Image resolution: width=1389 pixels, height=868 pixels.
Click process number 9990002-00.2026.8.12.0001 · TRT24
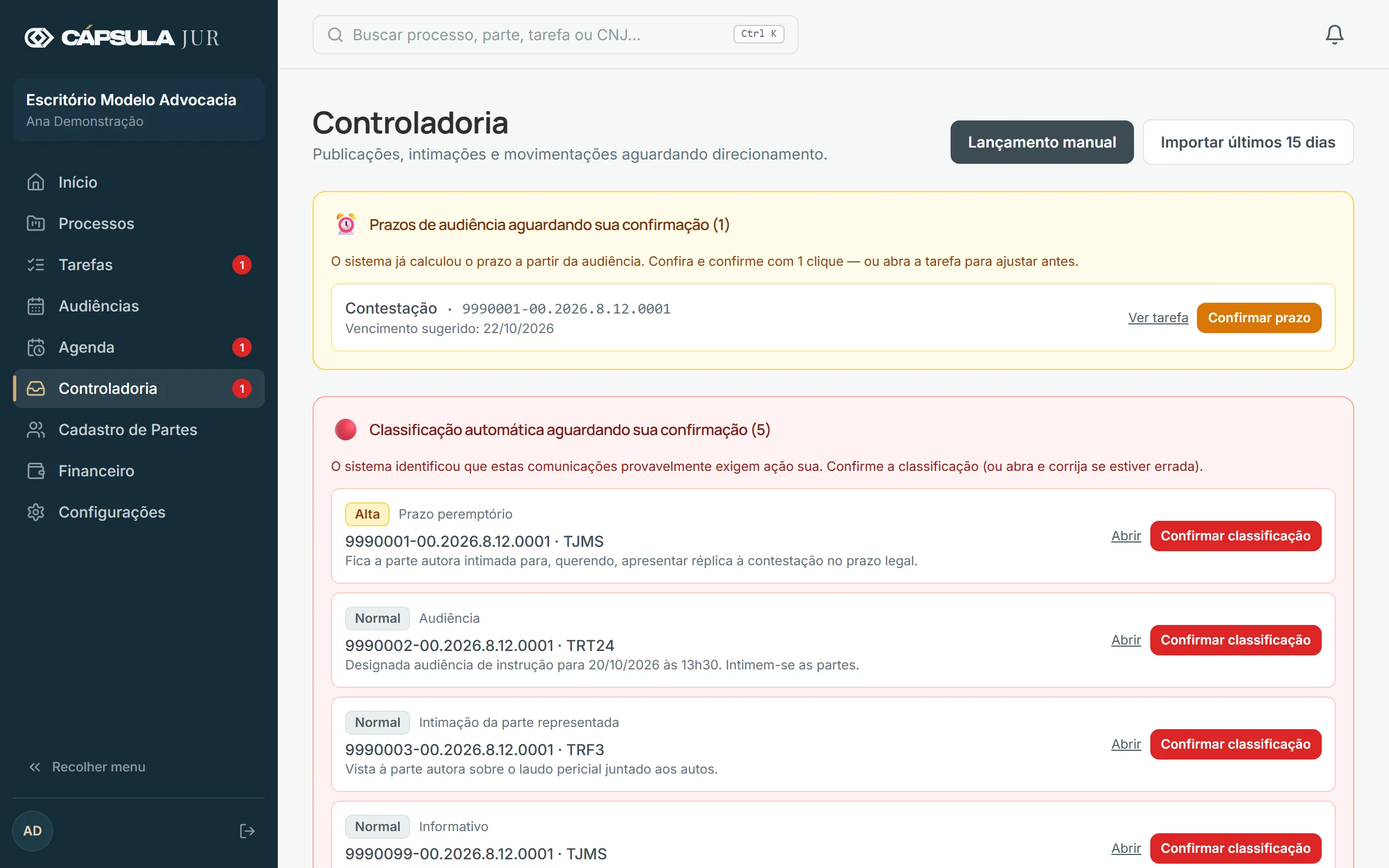(x=479, y=645)
